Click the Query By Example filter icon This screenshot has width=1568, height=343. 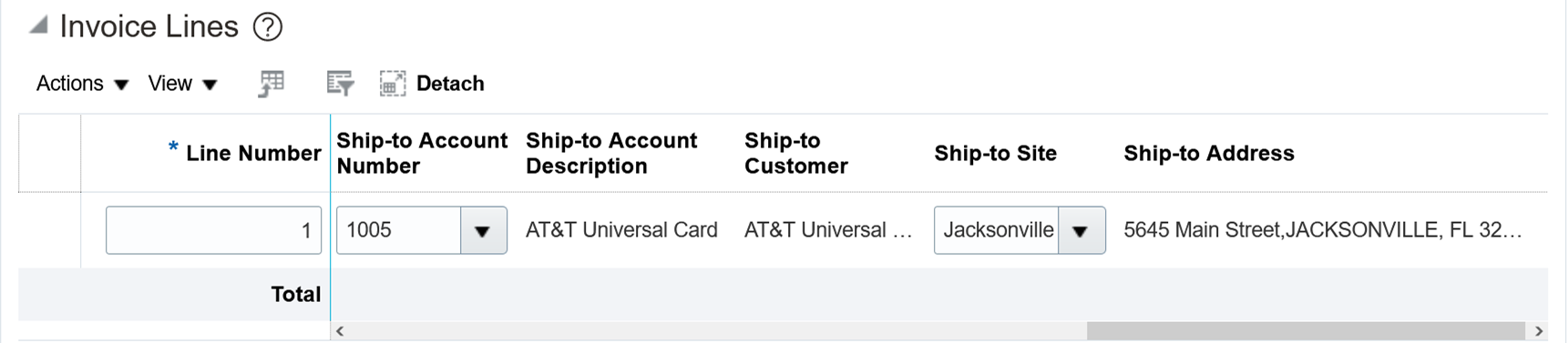(340, 84)
